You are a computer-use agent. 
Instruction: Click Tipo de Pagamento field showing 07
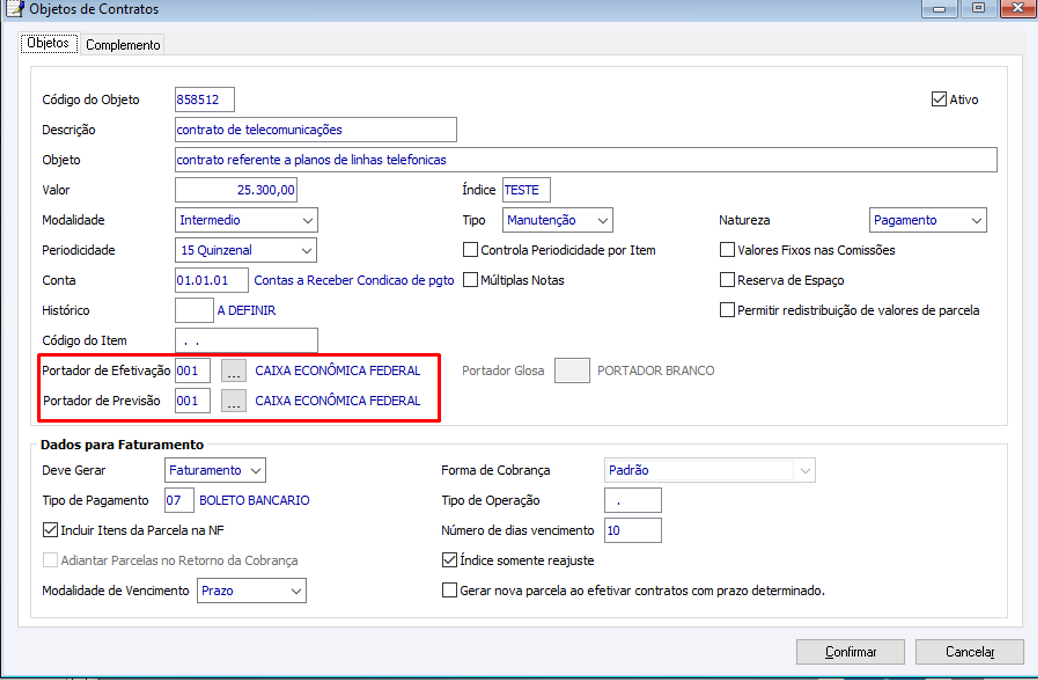[x=179, y=500]
